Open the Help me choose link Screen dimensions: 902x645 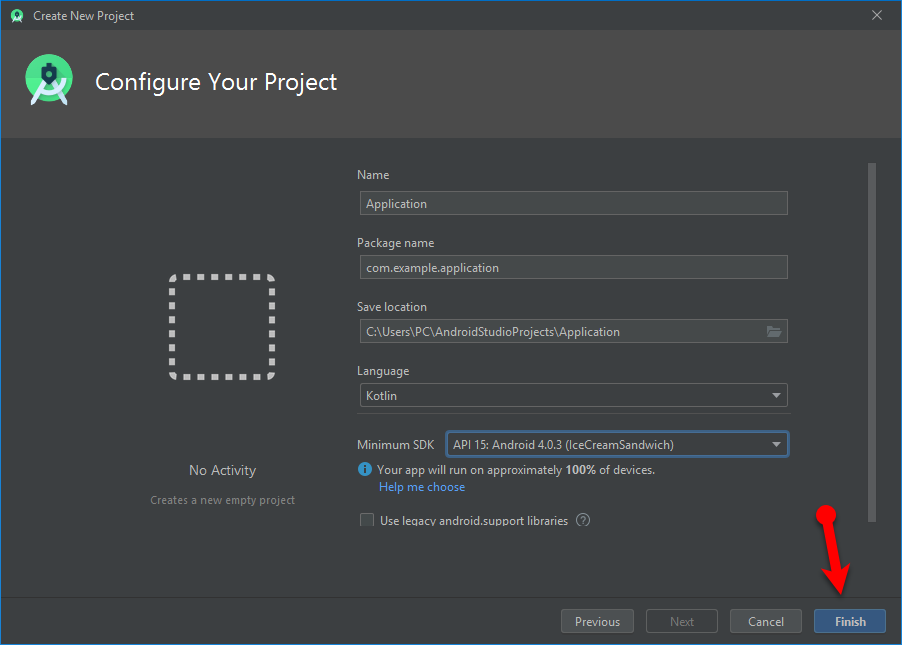[421, 487]
